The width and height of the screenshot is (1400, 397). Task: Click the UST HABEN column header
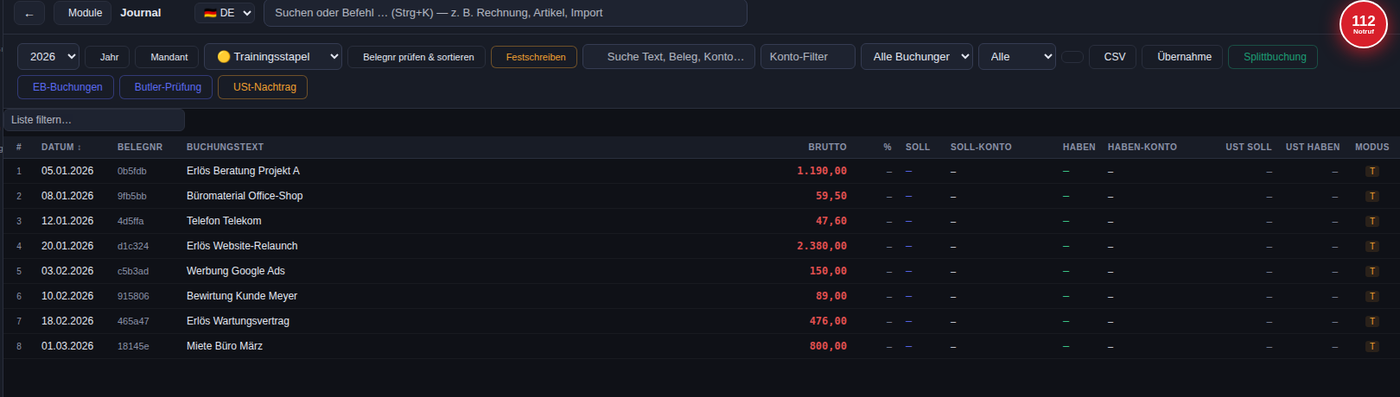coord(1313,147)
